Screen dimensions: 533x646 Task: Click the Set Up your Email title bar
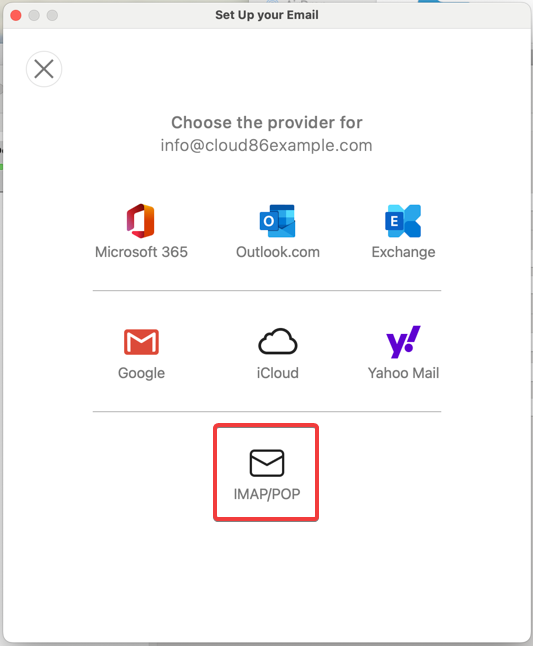click(x=266, y=15)
